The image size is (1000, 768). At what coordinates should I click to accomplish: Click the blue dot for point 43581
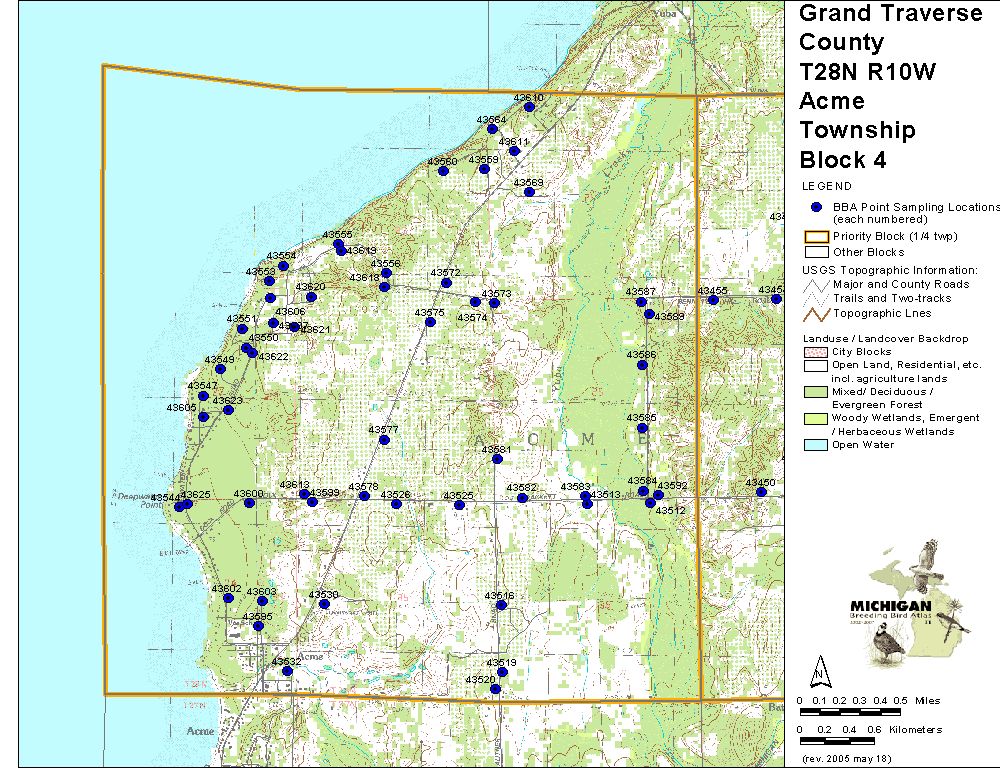coord(497,459)
